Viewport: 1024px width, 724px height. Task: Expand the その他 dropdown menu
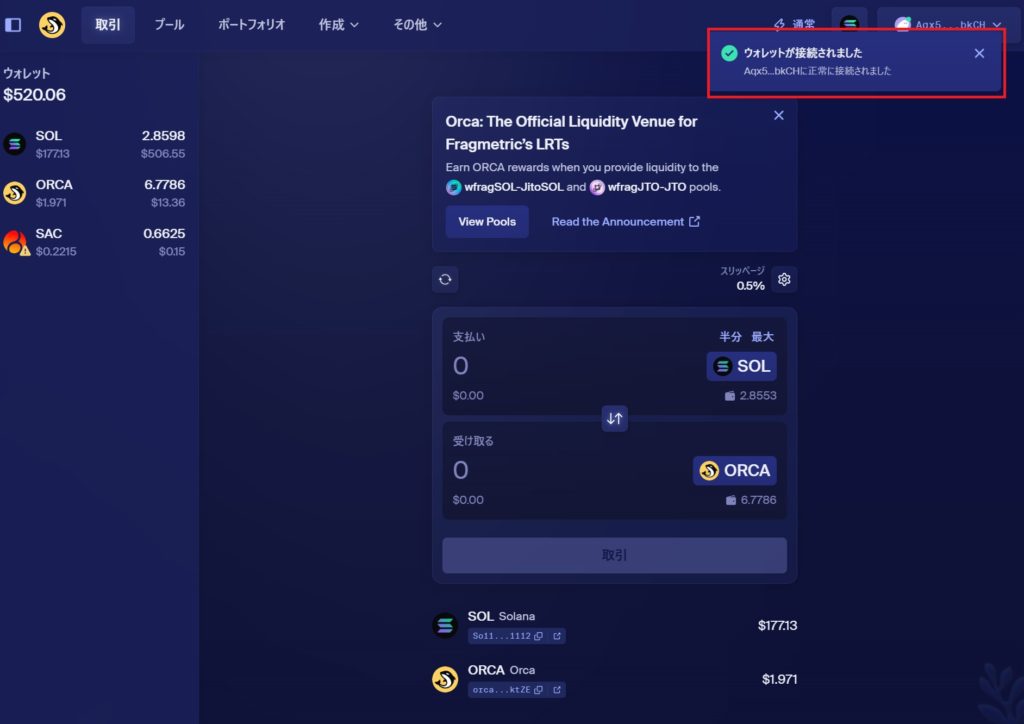[x=417, y=25]
